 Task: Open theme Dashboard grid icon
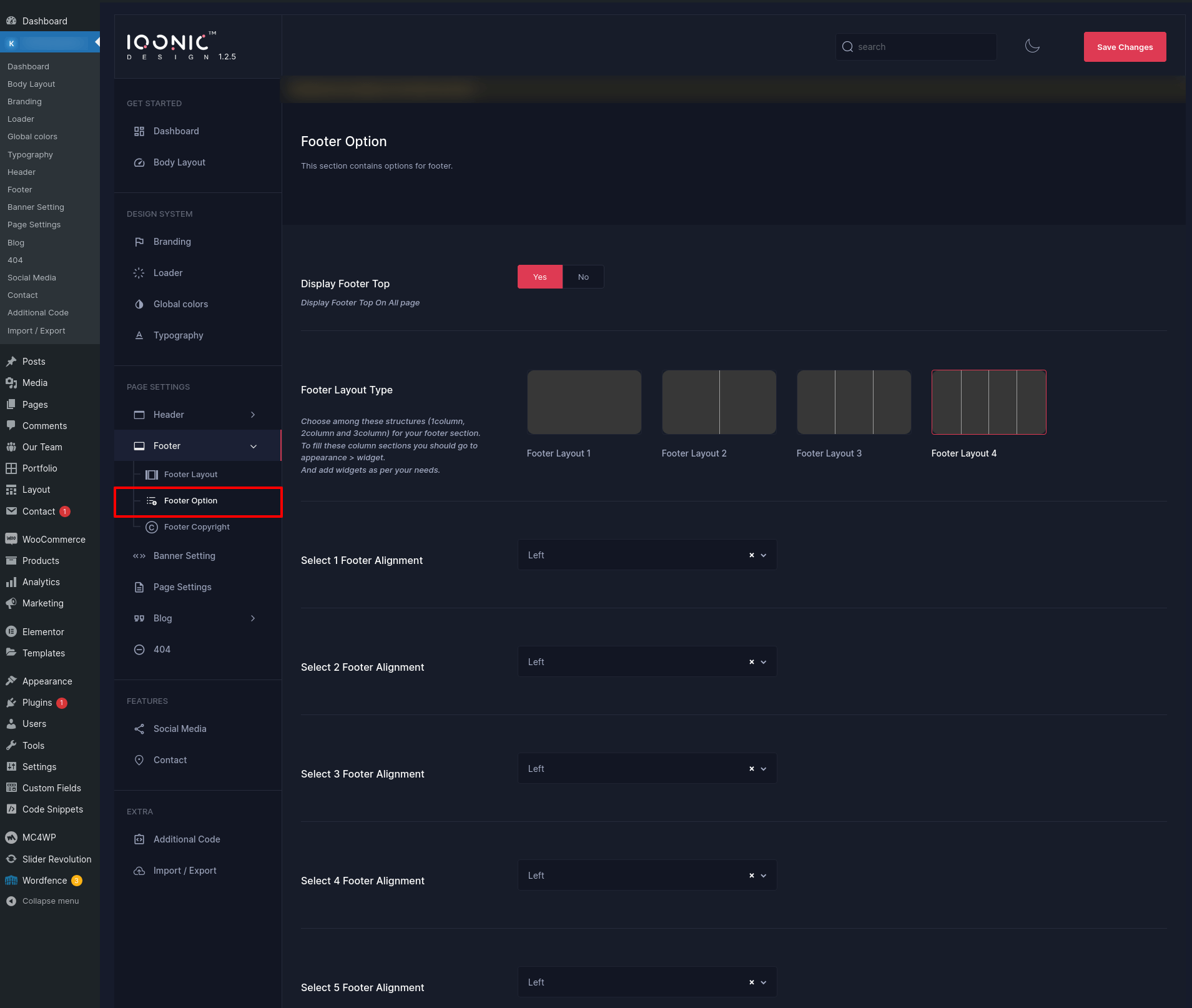139,131
